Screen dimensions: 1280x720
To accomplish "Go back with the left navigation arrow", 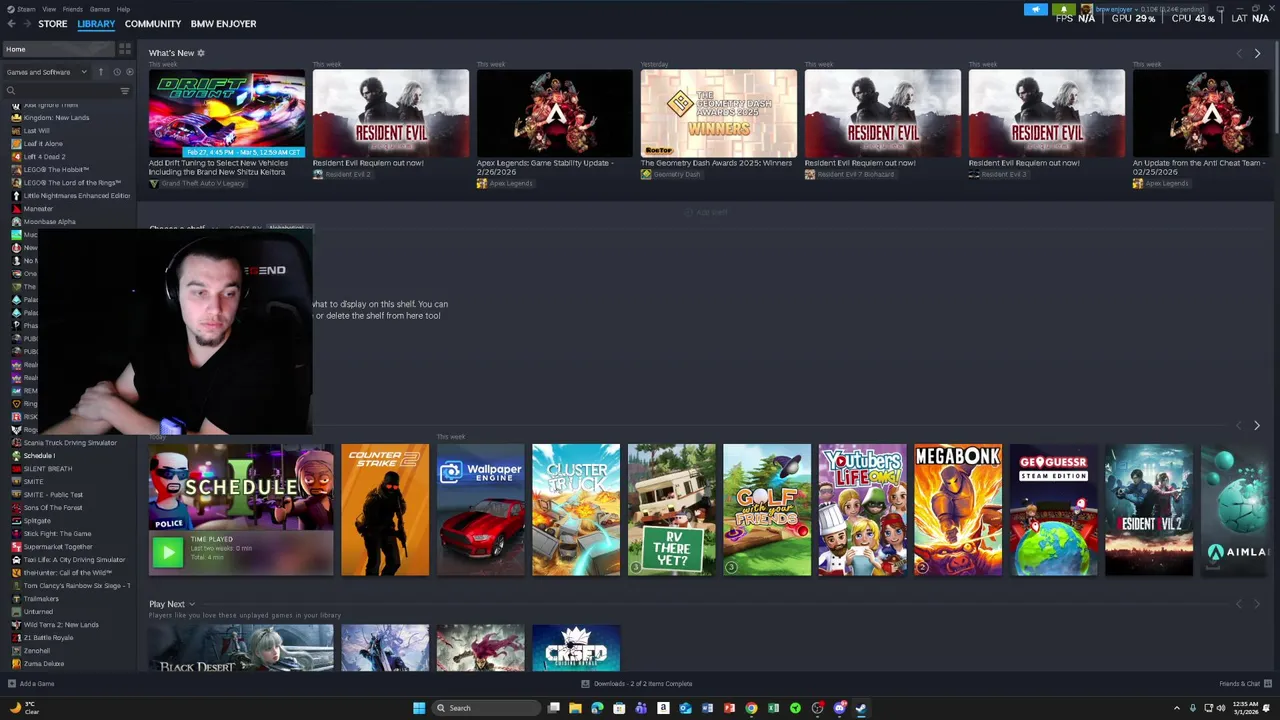I will (11, 24).
